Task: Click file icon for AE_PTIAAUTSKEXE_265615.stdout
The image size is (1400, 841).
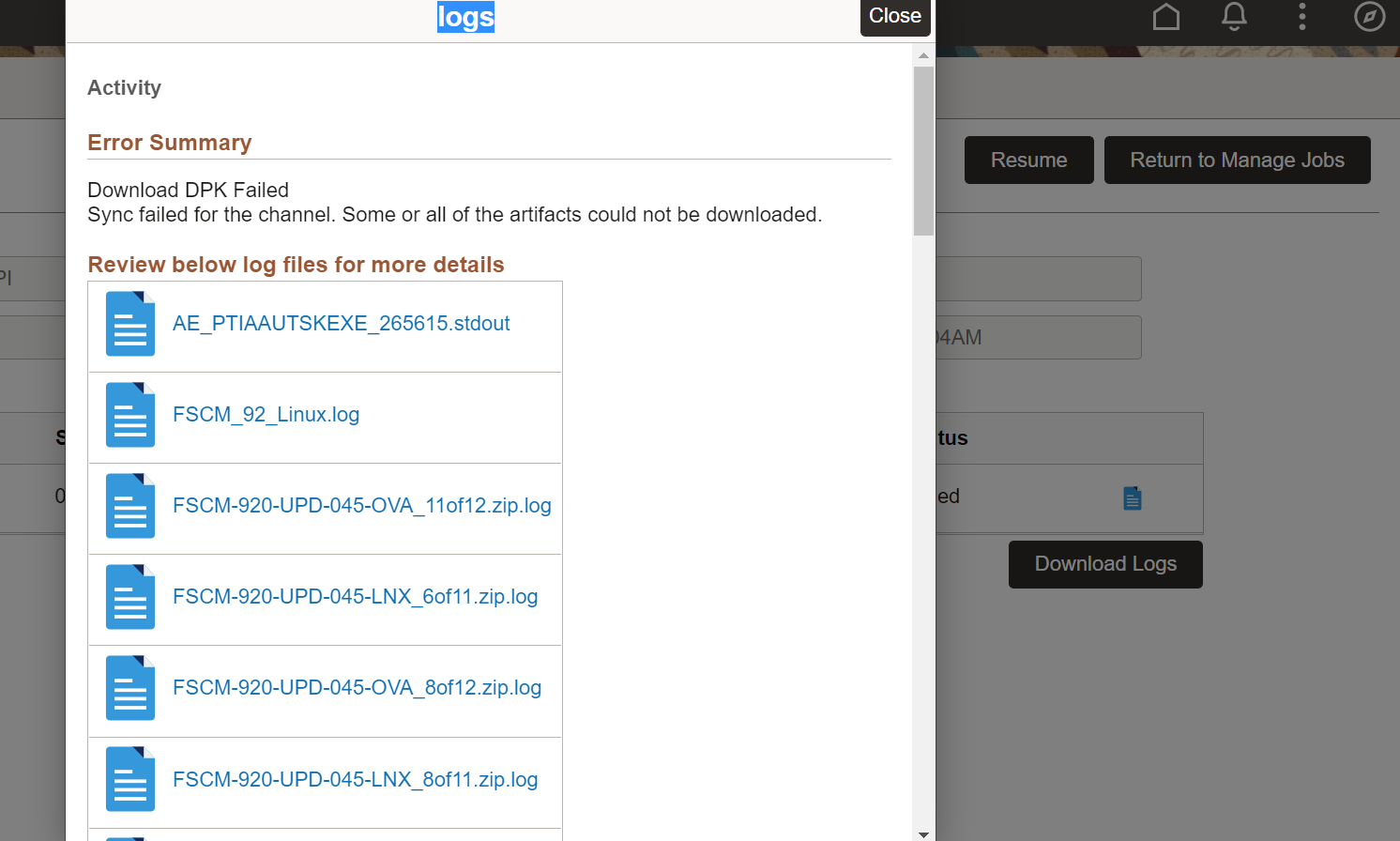Action: (130, 324)
